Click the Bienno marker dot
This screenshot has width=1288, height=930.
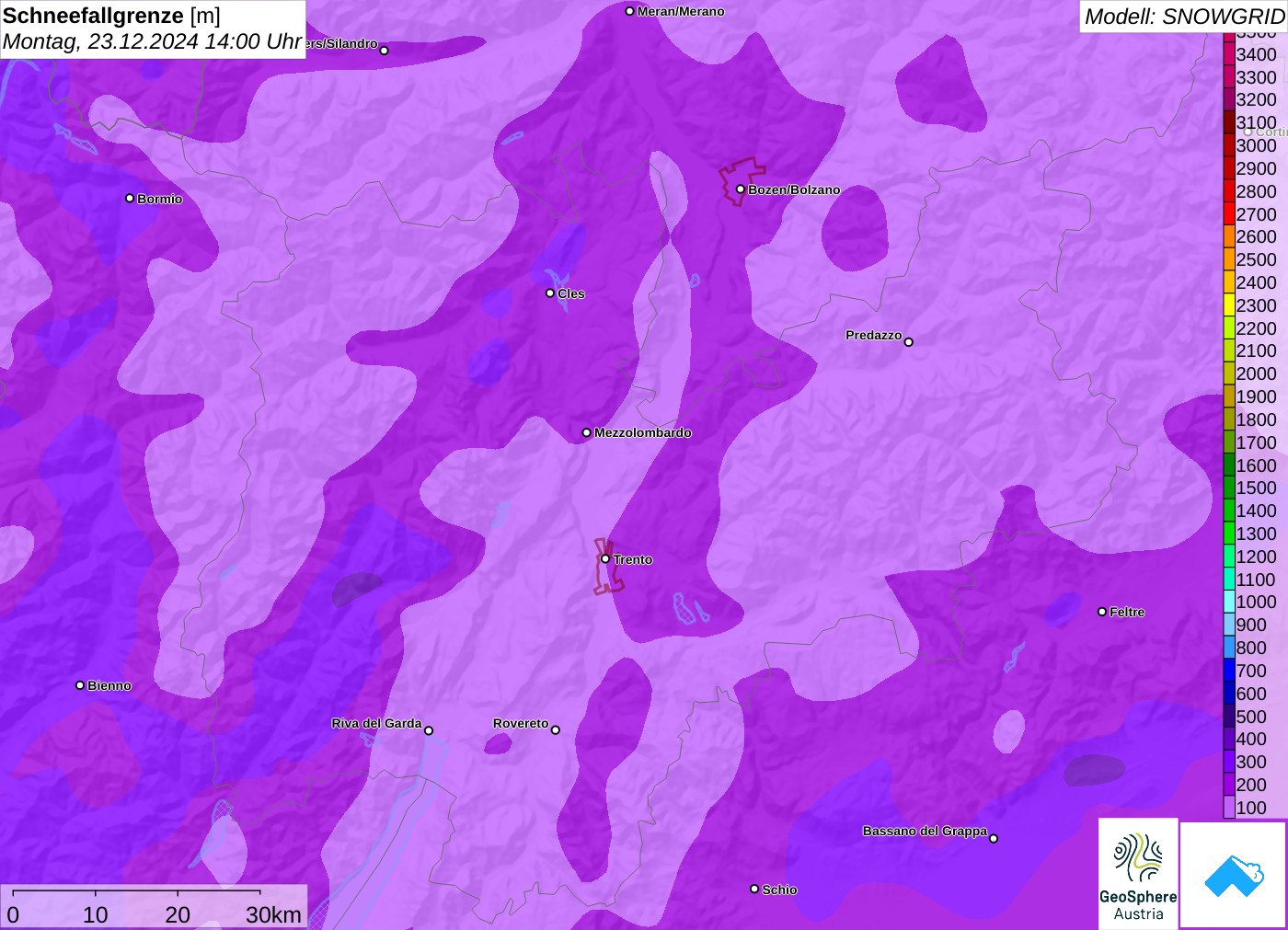pos(80,685)
